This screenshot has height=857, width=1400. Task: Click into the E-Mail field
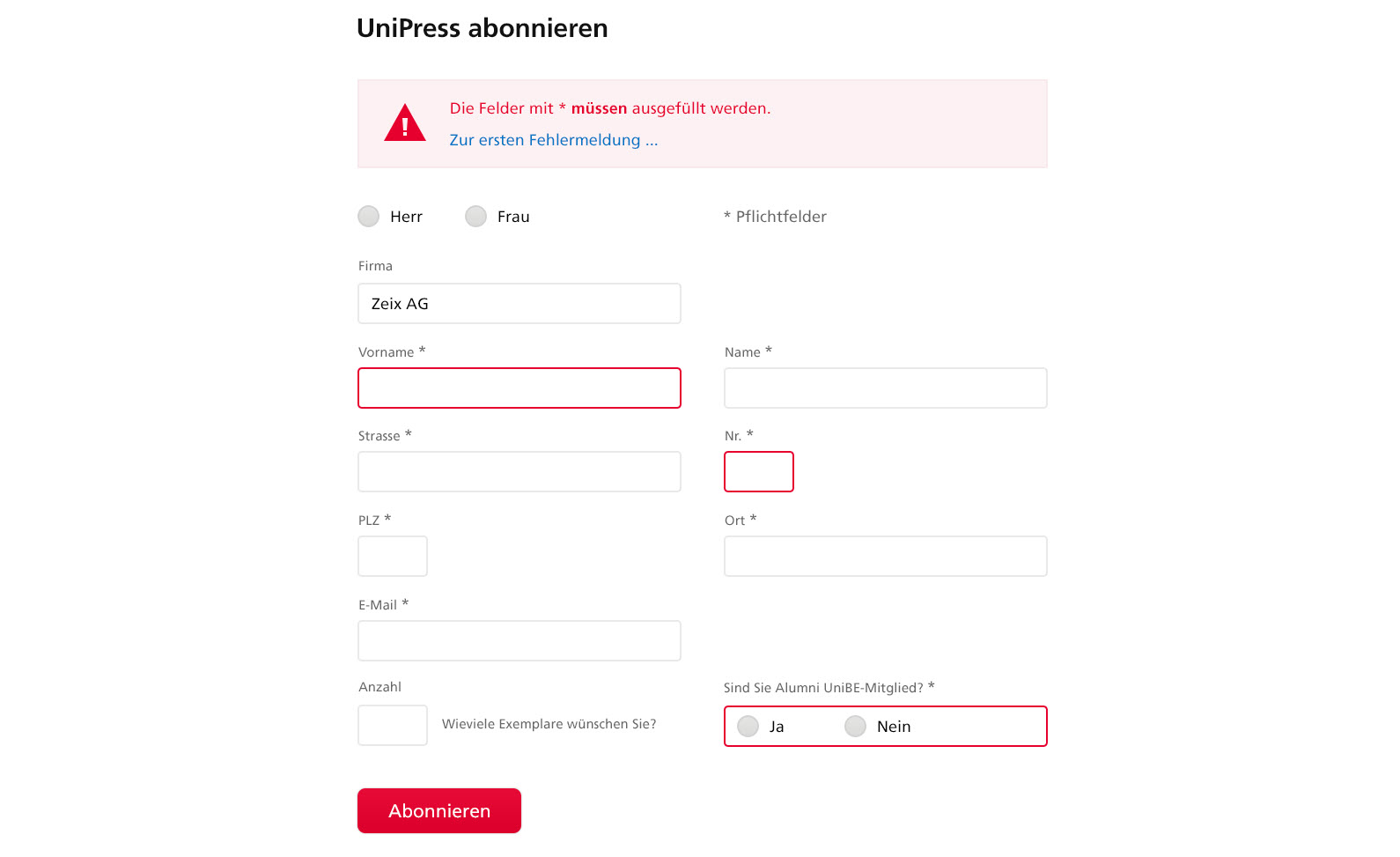(x=519, y=641)
